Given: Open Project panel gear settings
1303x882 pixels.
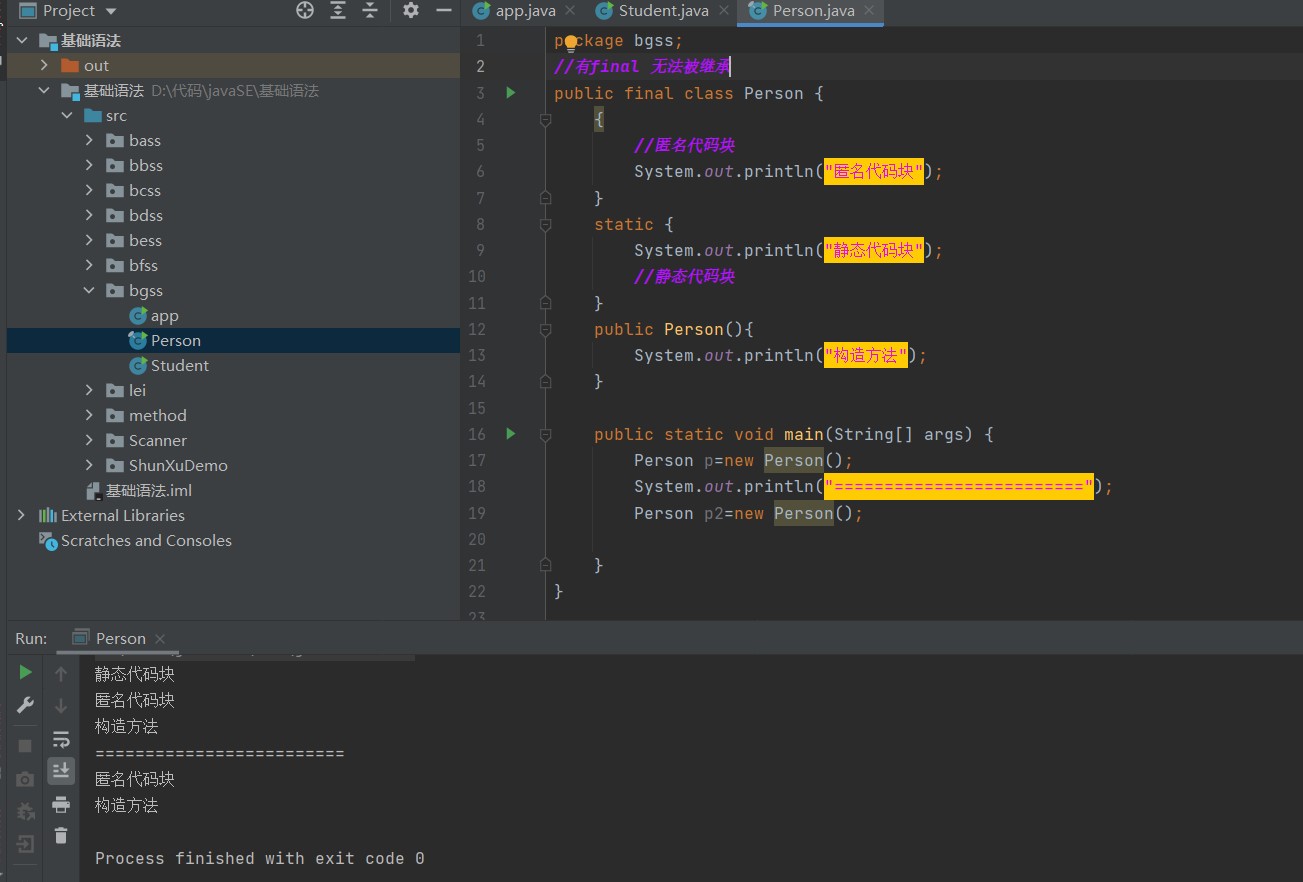Looking at the screenshot, I should 411,11.
